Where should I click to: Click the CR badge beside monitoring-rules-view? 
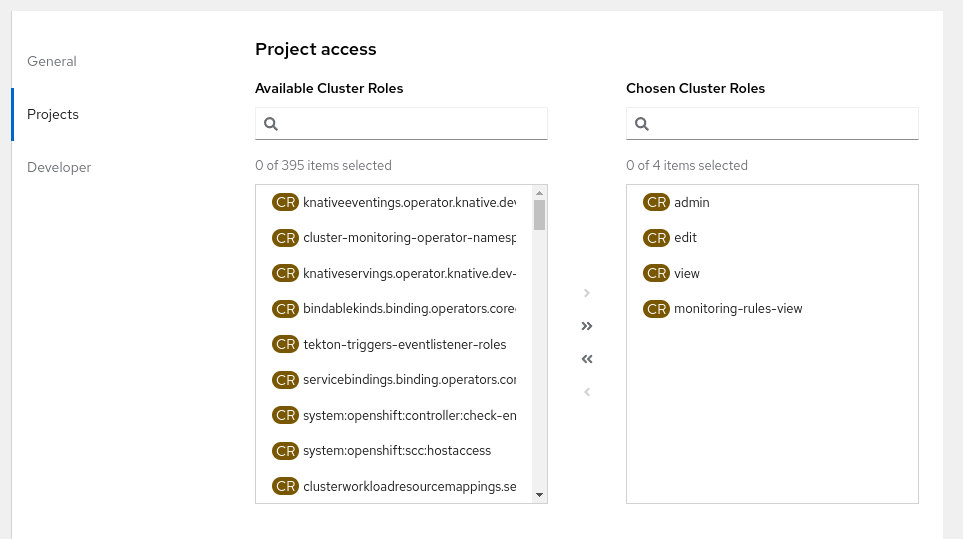click(x=657, y=309)
